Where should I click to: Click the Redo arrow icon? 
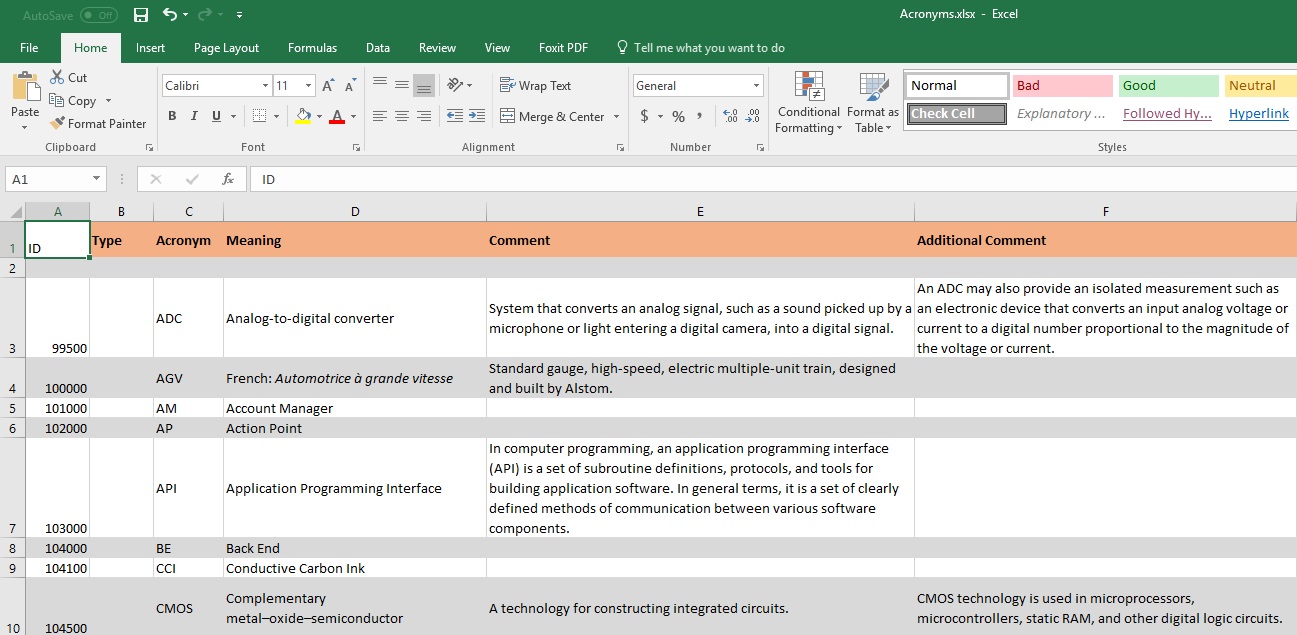[x=207, y=15]
